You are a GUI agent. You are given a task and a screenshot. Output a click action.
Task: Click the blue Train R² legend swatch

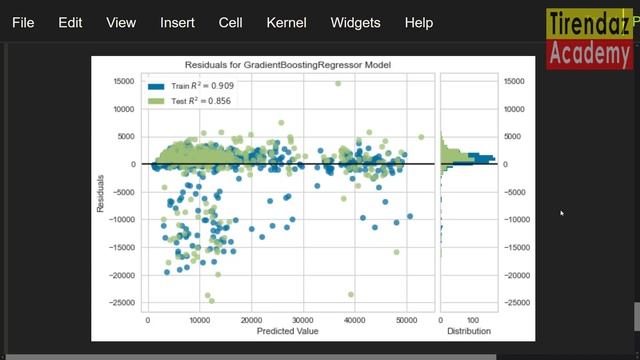(x=156, y=87)
